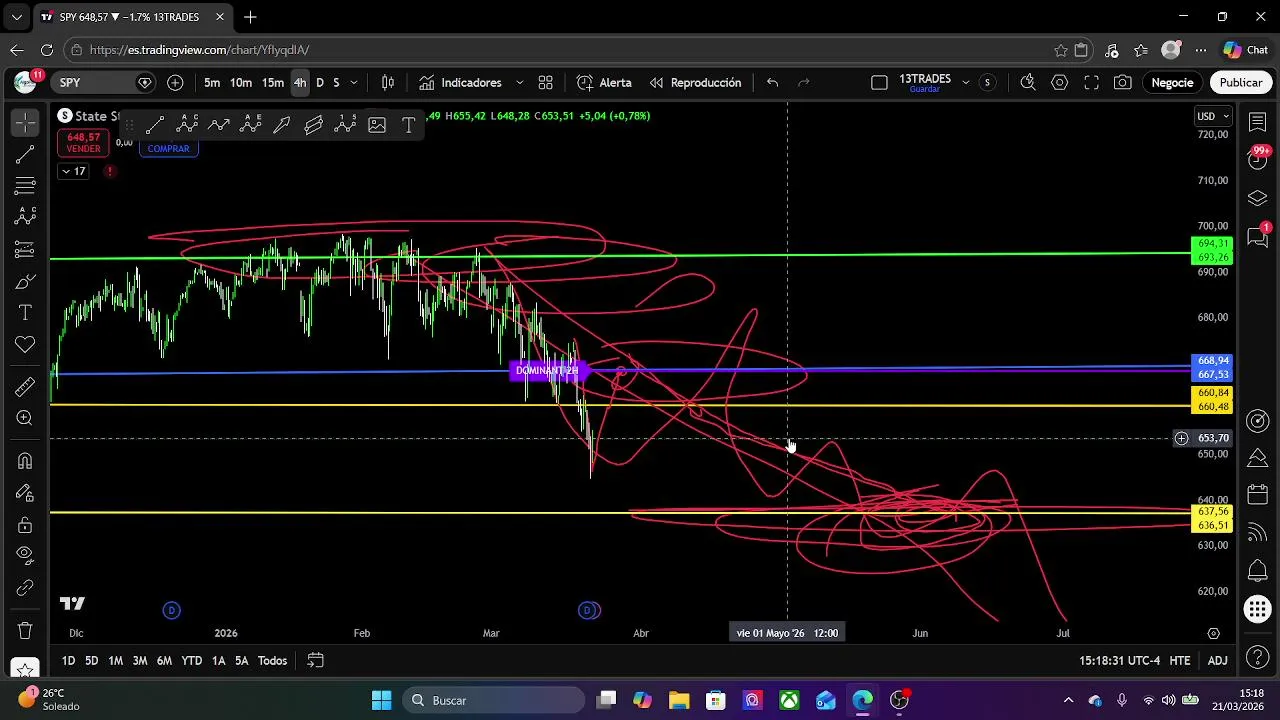The image size is (1280, 720).
Task: Open notifications bell on right sidebar
Action: point(1258,571)
